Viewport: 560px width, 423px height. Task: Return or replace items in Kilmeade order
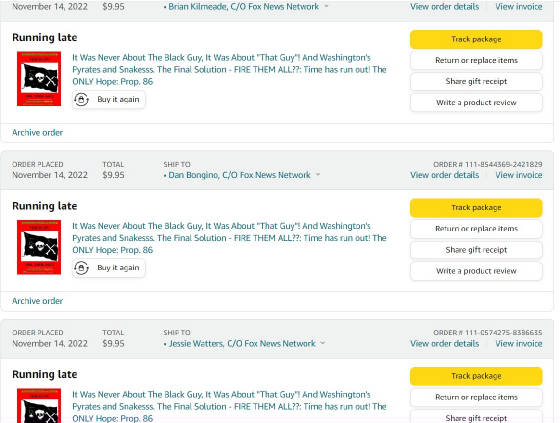tap(476, 60)
